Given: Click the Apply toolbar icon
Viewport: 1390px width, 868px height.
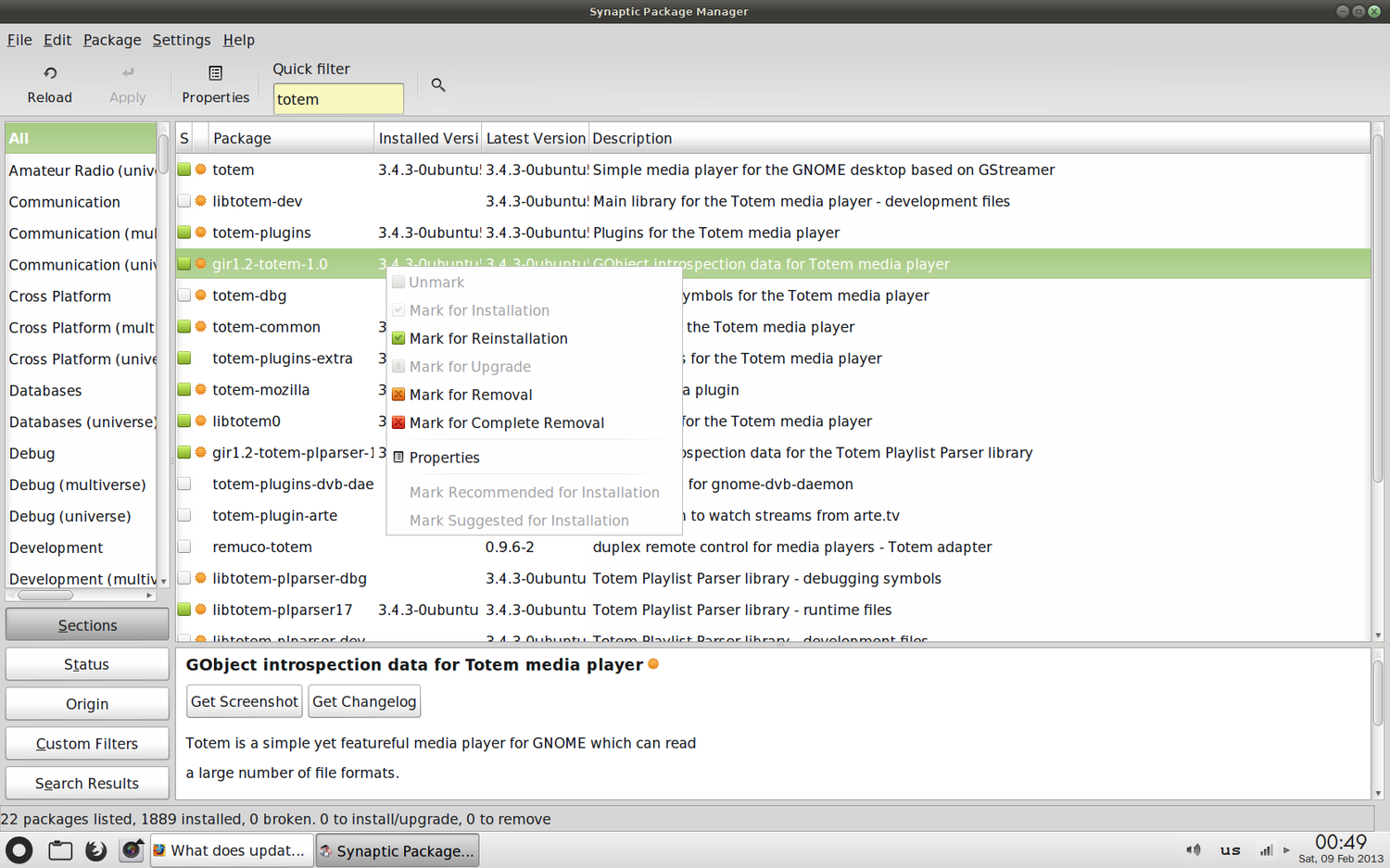Looking at the screenshot, I should (x=128, y=73).
